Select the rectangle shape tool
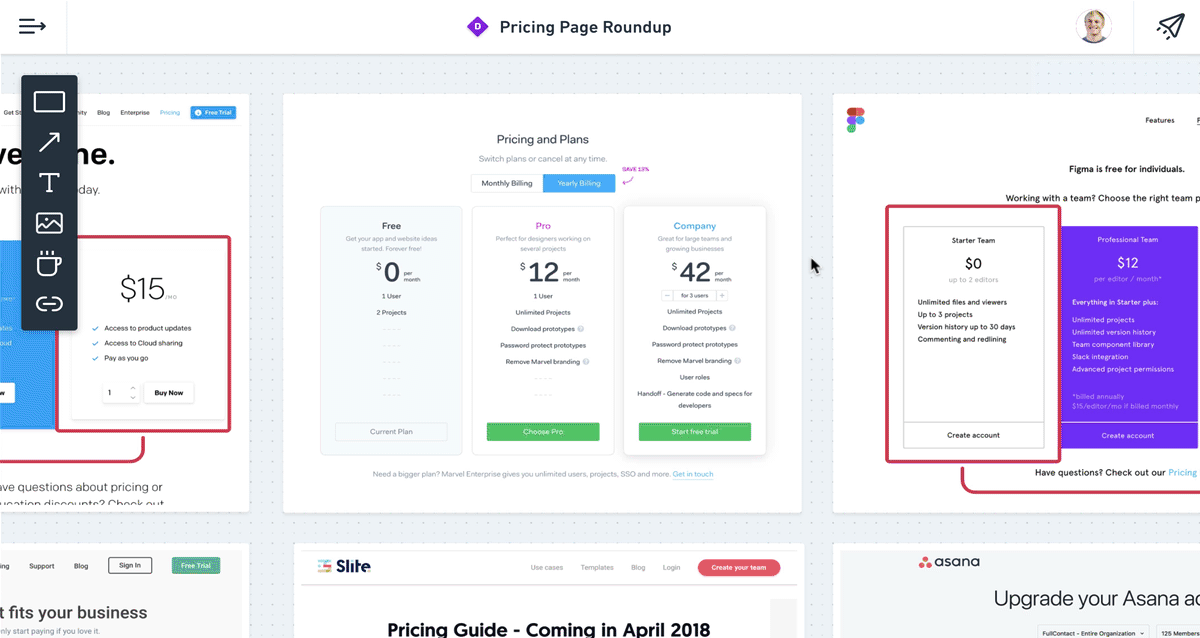This screenshot has width=1200, height=638. click(x=49, y=102)
